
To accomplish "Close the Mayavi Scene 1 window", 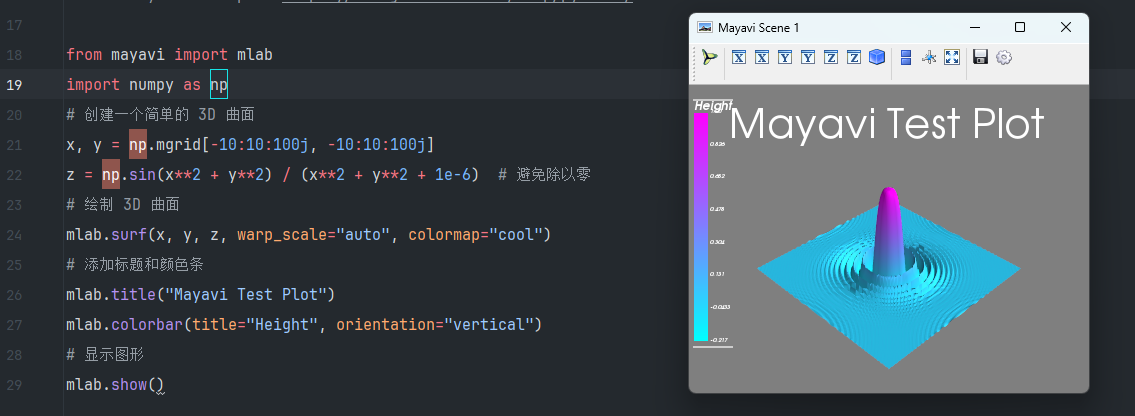I will 1066,27.
